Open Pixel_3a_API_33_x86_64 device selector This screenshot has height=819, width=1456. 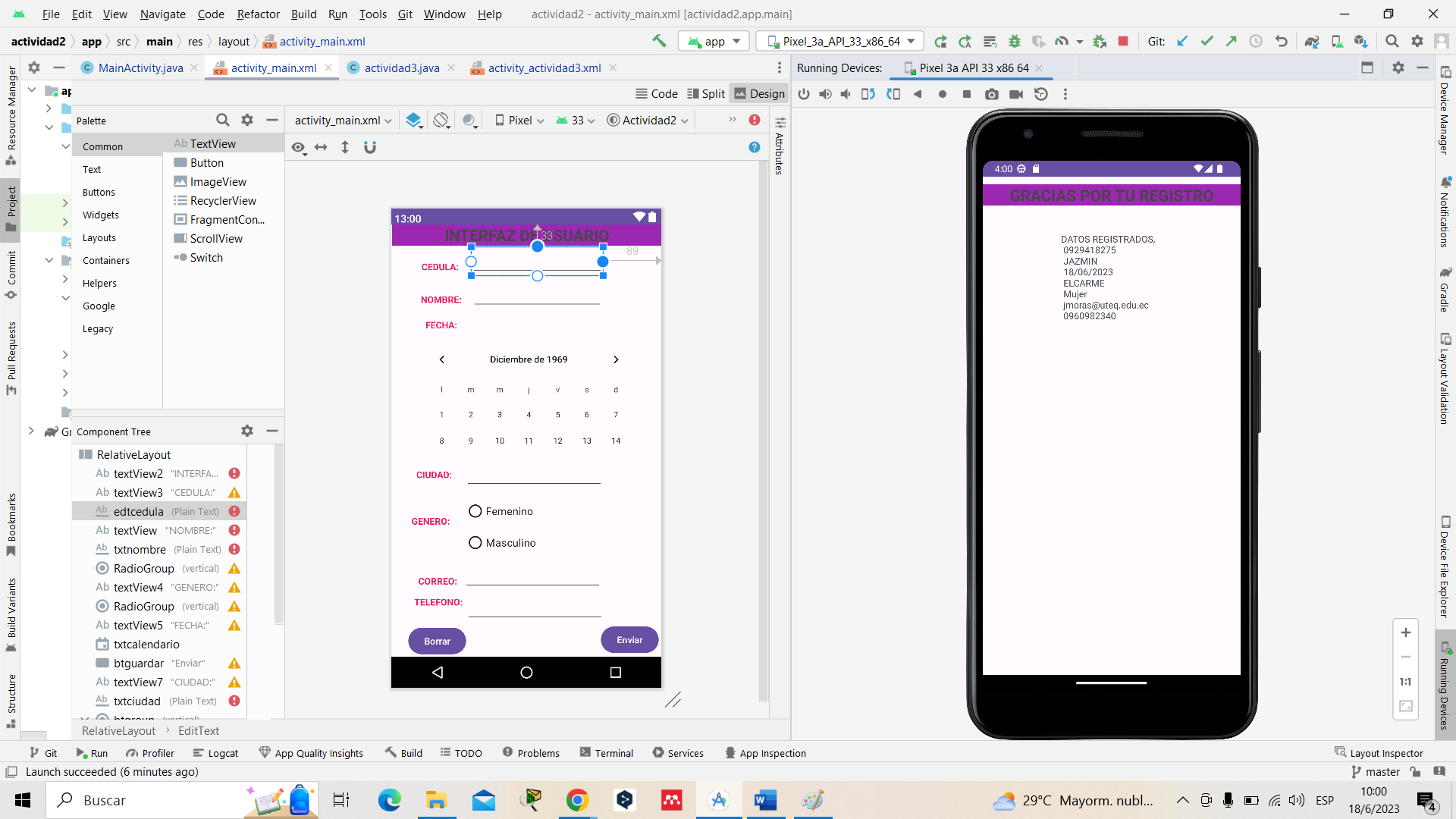click(841, 42)
